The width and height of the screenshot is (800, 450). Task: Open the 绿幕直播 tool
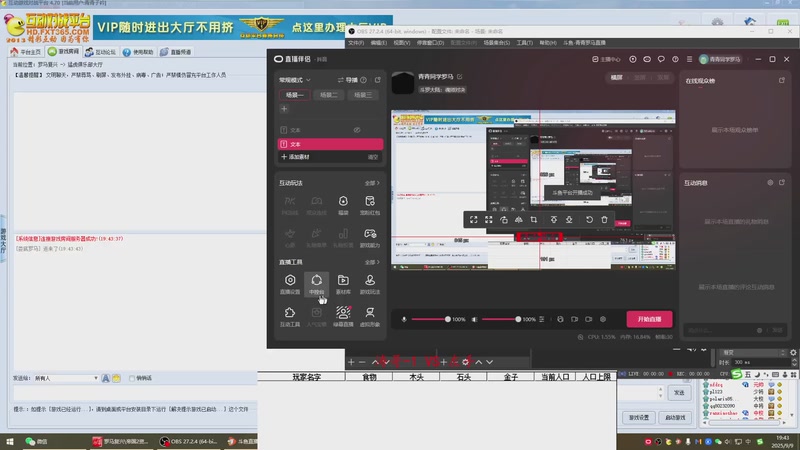343,316
